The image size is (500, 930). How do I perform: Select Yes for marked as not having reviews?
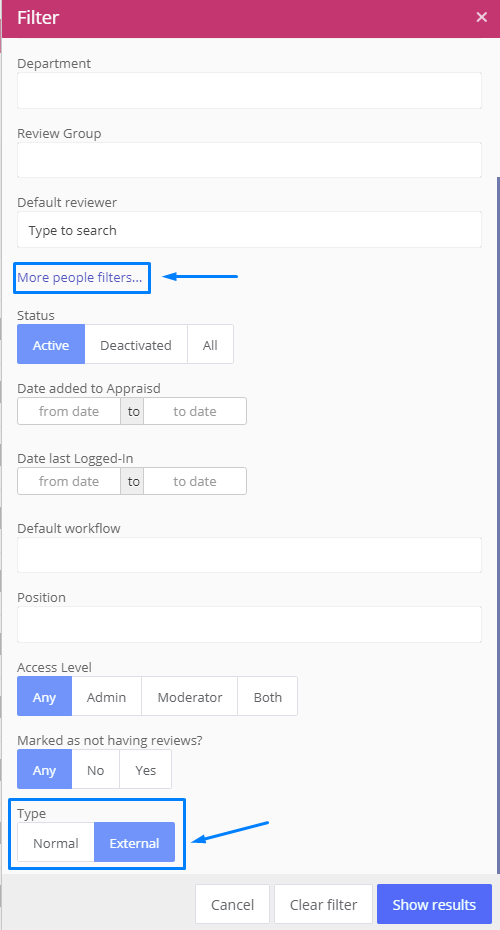coord(145,769)
